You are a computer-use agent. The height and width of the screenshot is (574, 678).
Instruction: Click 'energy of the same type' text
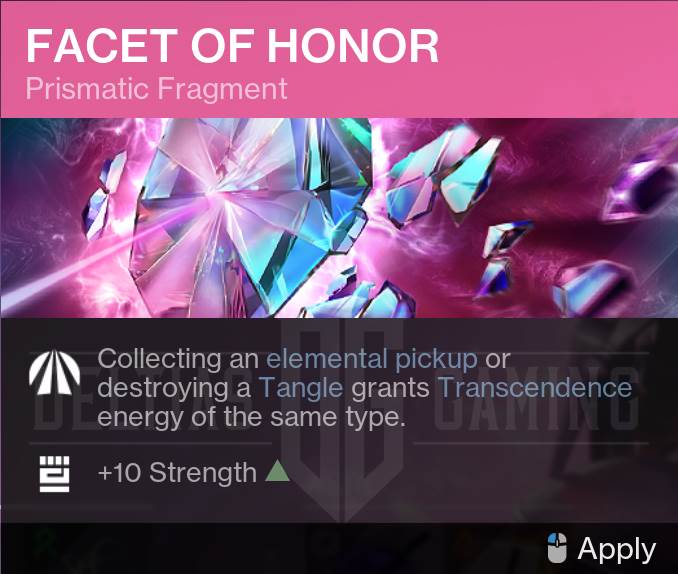click(x=250, y=417)
